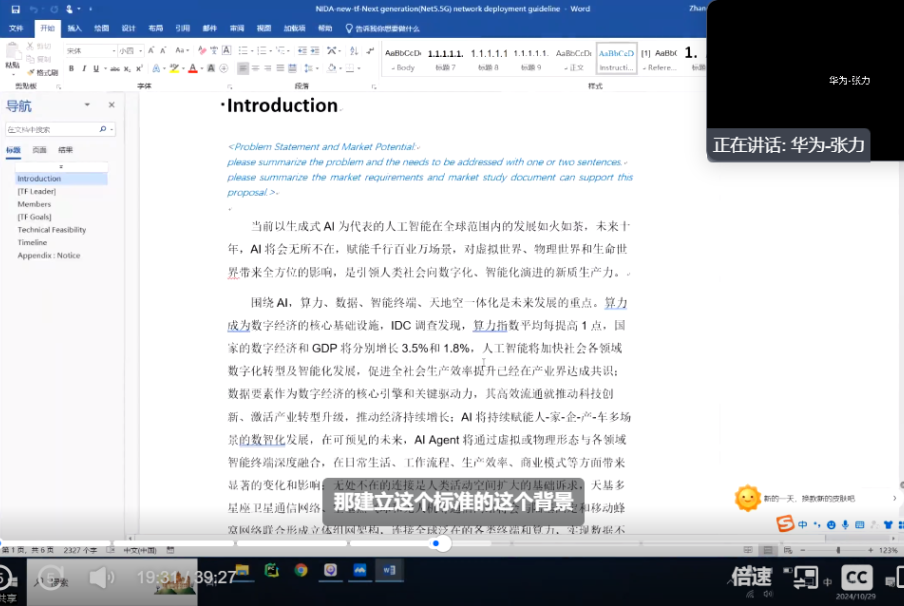
Task: Open the 倍速 playback speed control
Action: pyautogui.click(x=752, y=576)
